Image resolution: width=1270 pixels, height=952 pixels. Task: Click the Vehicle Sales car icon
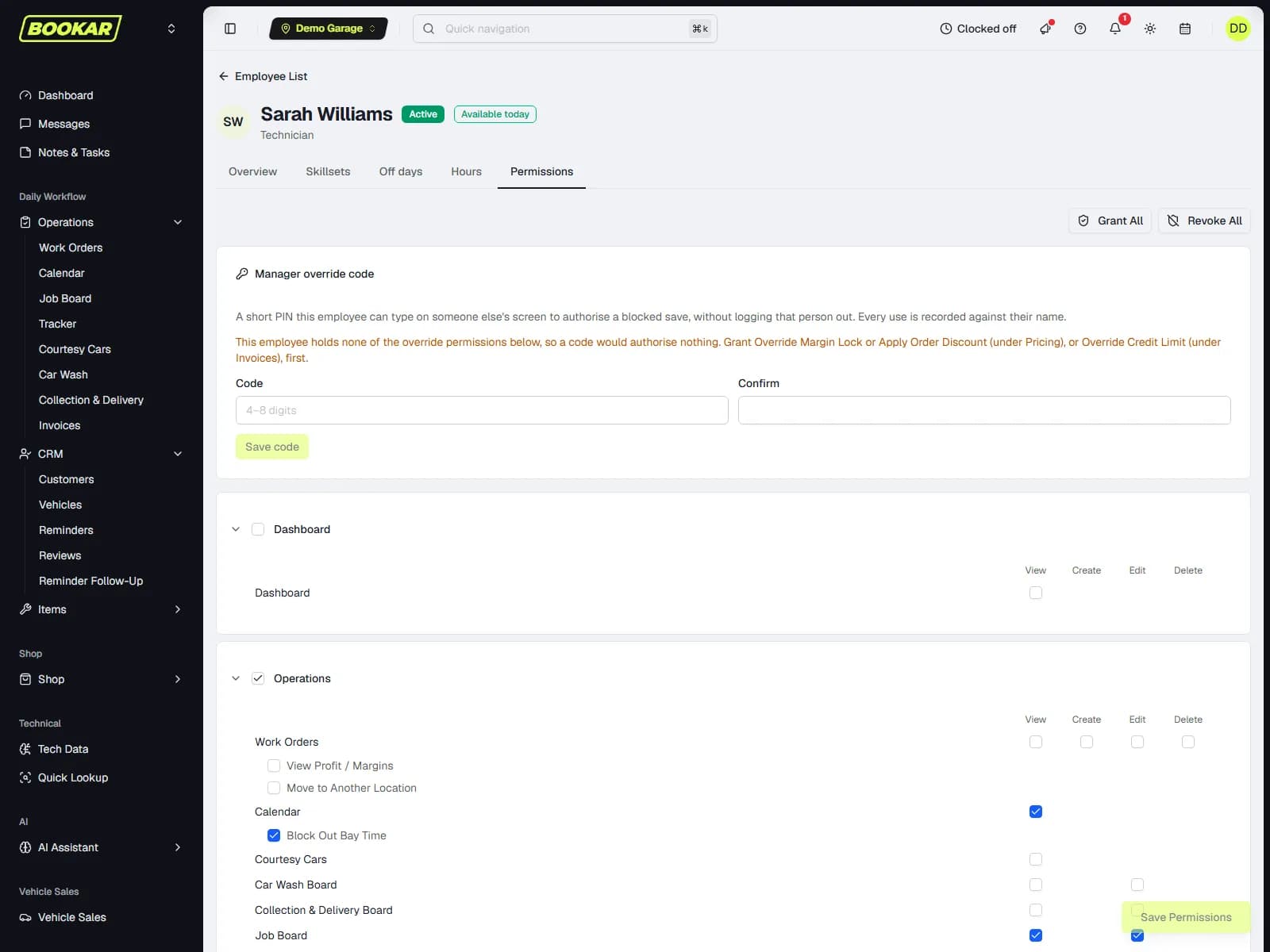[25, 917]
